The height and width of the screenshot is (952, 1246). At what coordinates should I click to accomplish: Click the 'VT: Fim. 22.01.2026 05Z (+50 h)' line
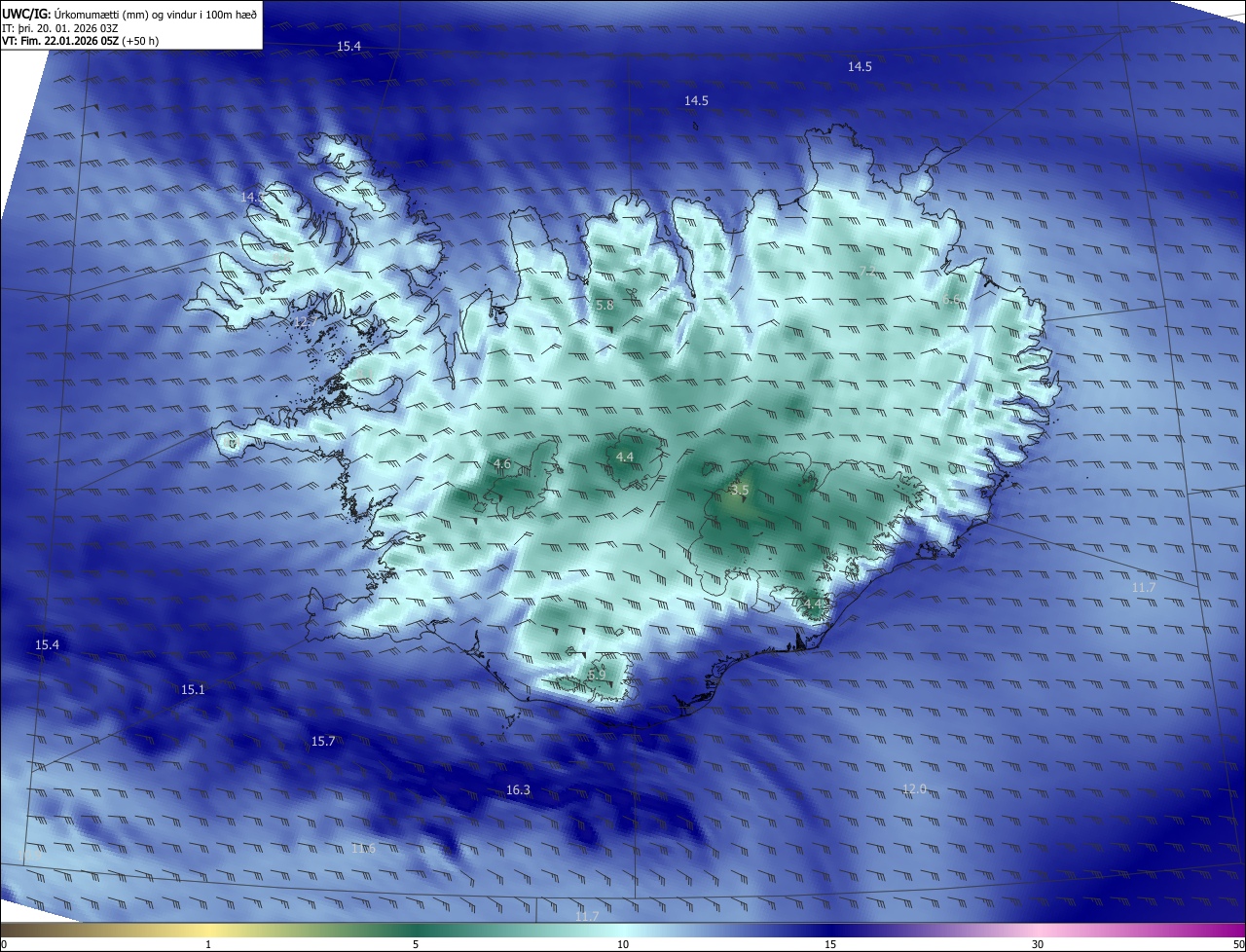coord(81,41)
